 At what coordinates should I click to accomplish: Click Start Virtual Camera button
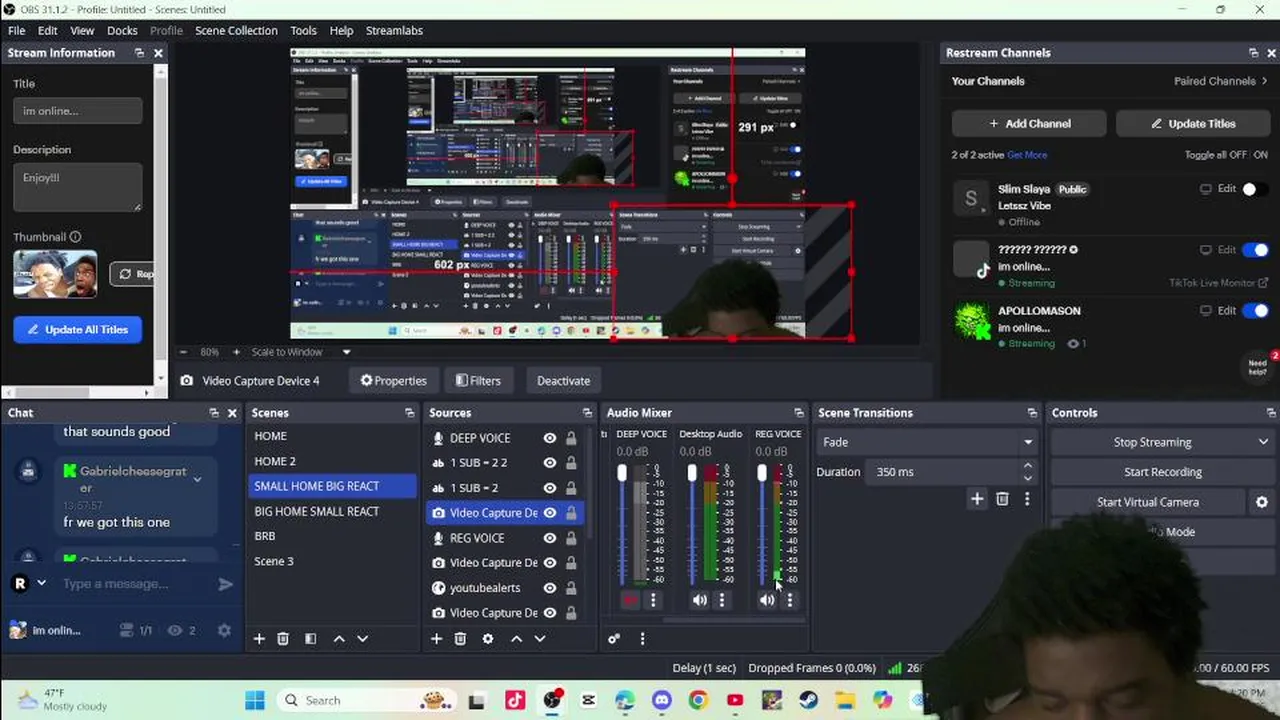click(1147, 502)
